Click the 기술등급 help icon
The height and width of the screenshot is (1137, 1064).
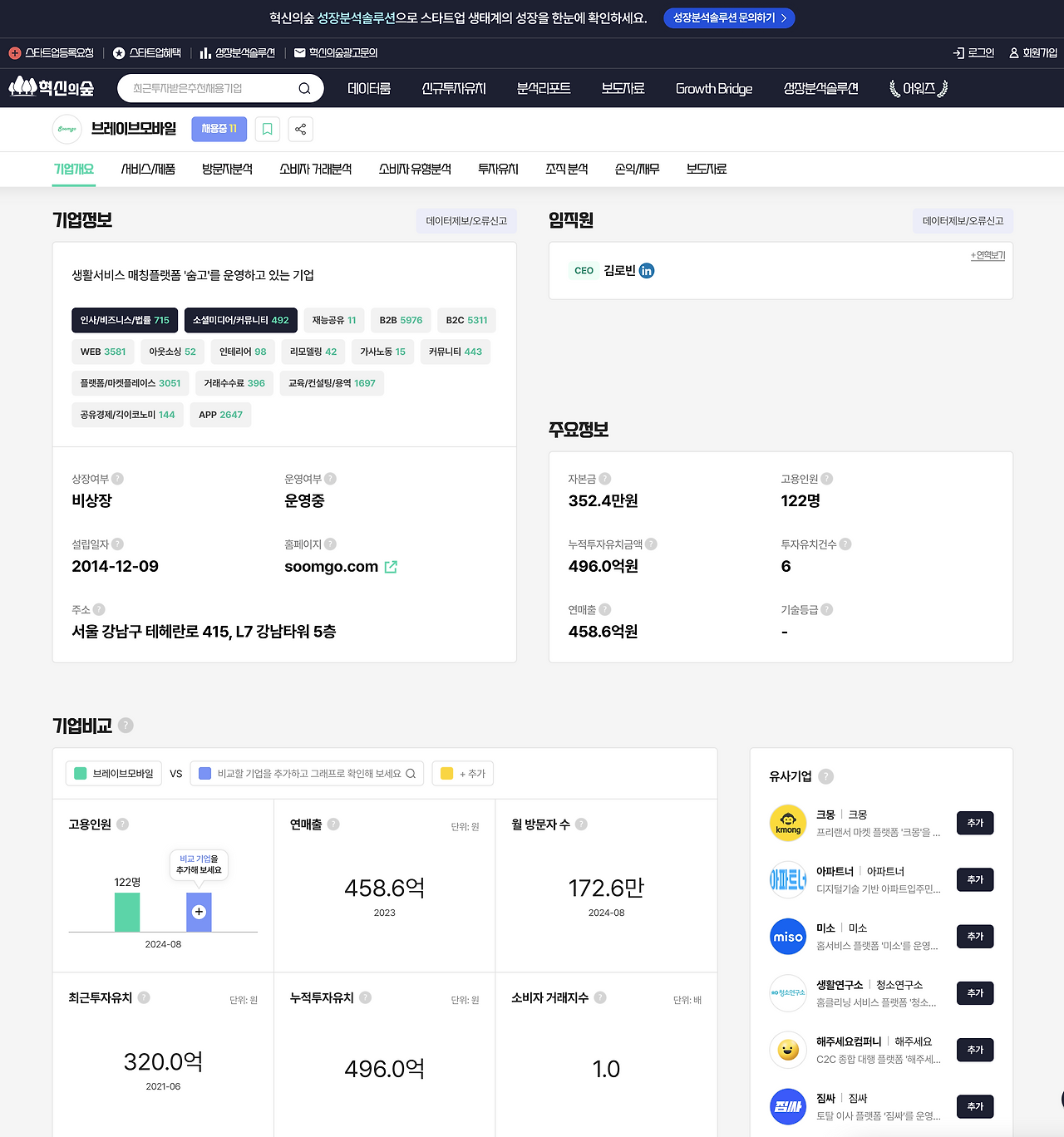pos(827,610)
